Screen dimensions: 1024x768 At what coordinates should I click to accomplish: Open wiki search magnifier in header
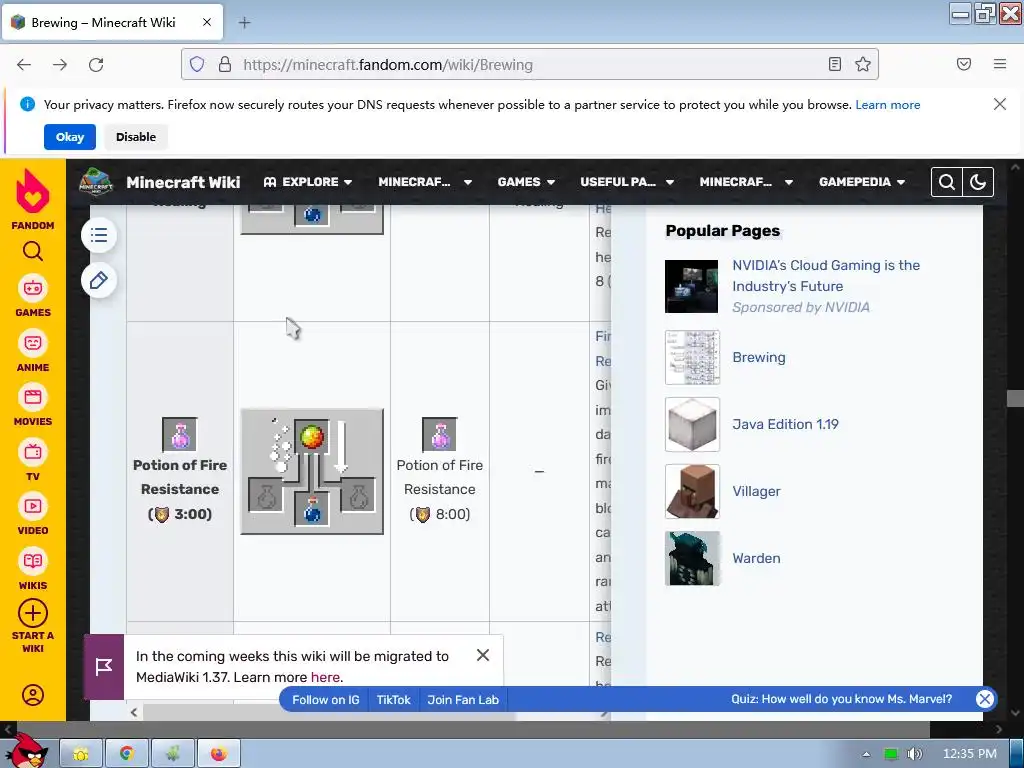(946, 182)
